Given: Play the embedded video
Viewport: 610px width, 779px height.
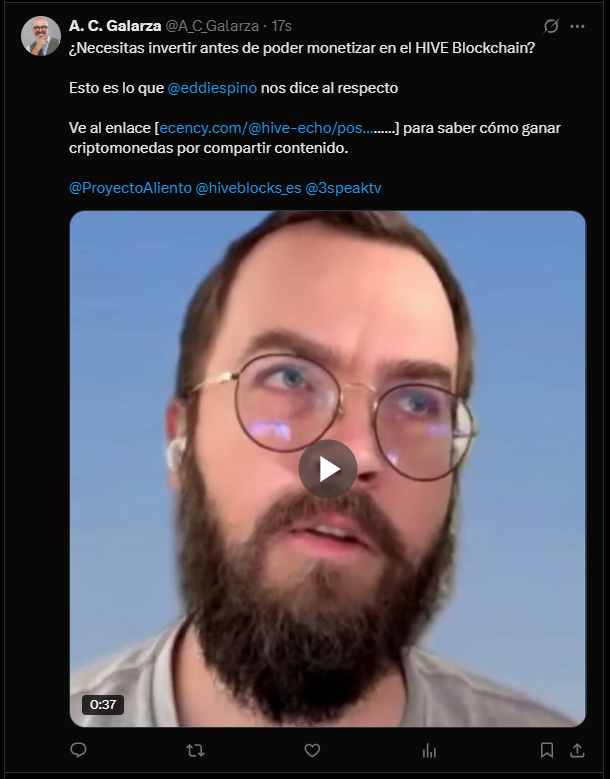Looking at the screenshot, I should tap(327, 468).
